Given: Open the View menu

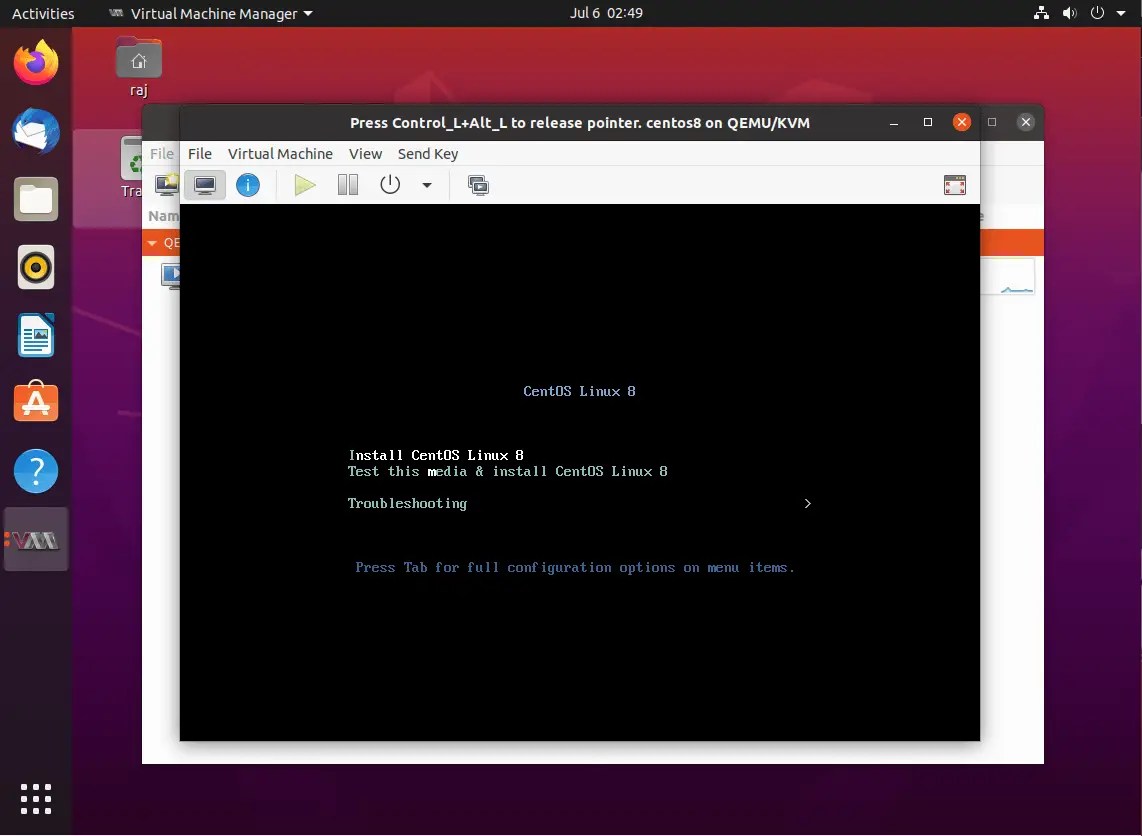Looking at the screenshot, I should [365, 154].
